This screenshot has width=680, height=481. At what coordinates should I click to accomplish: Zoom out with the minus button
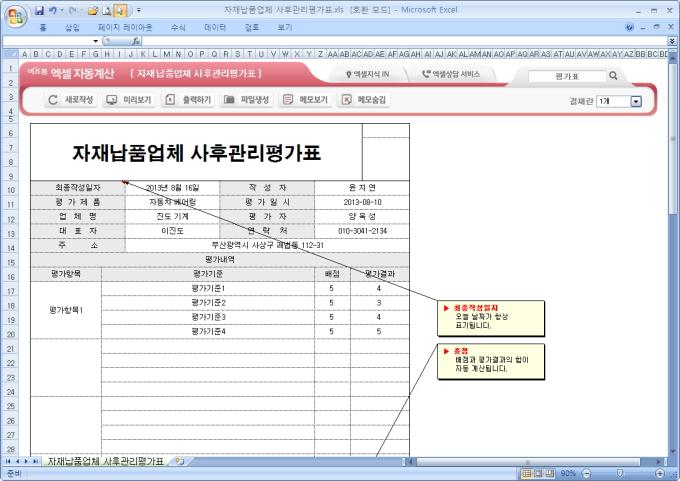click(x=586, y=473)
